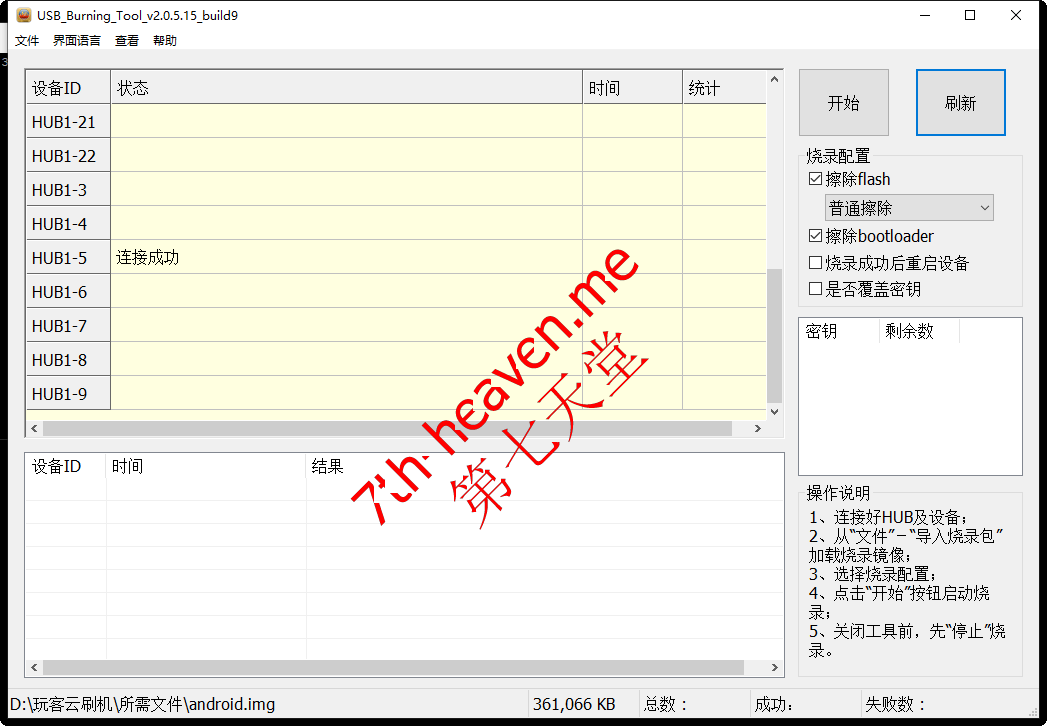Maximize the USB Burning Tool window

tap(969, 15)
